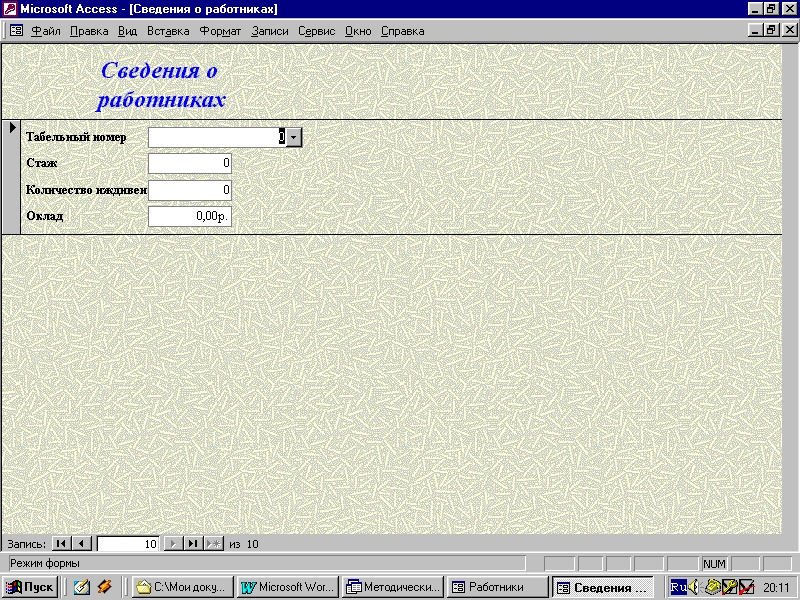Image resolution: width=800 pixels, height=600 pixels.
Task: Switch to C:\Мои доку... taskbar window
Action: (183, 587)
